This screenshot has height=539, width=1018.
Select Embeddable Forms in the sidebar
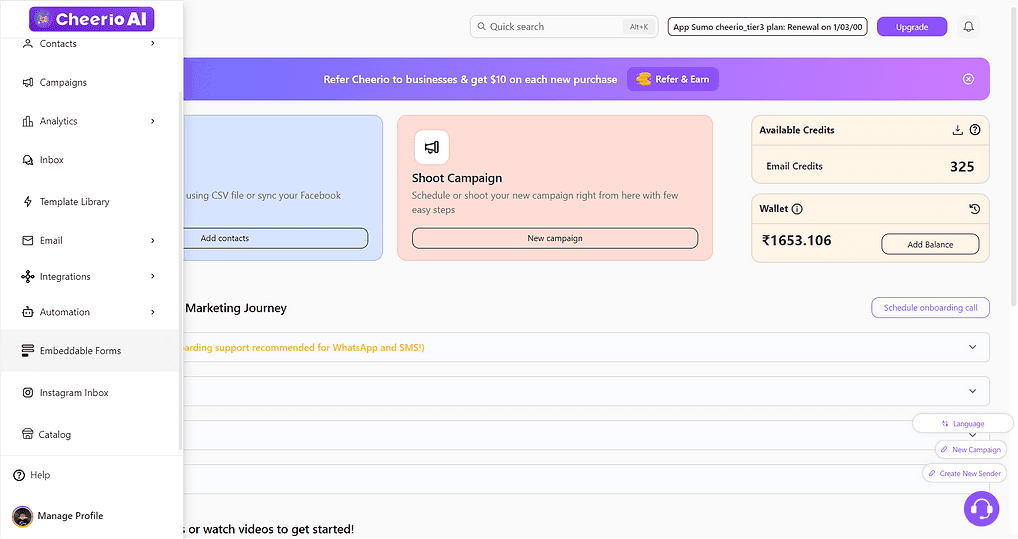click(x=90, y=351)
